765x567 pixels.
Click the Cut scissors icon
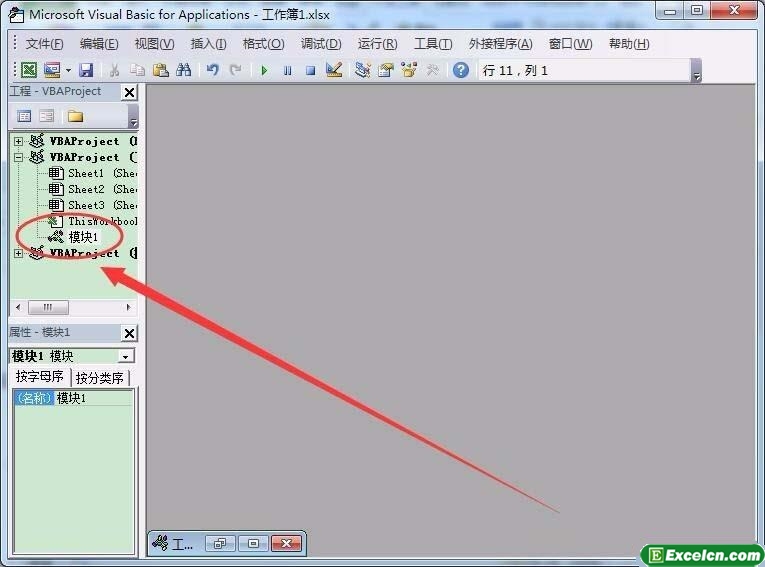pyautogui.click(x=114, y=70)
